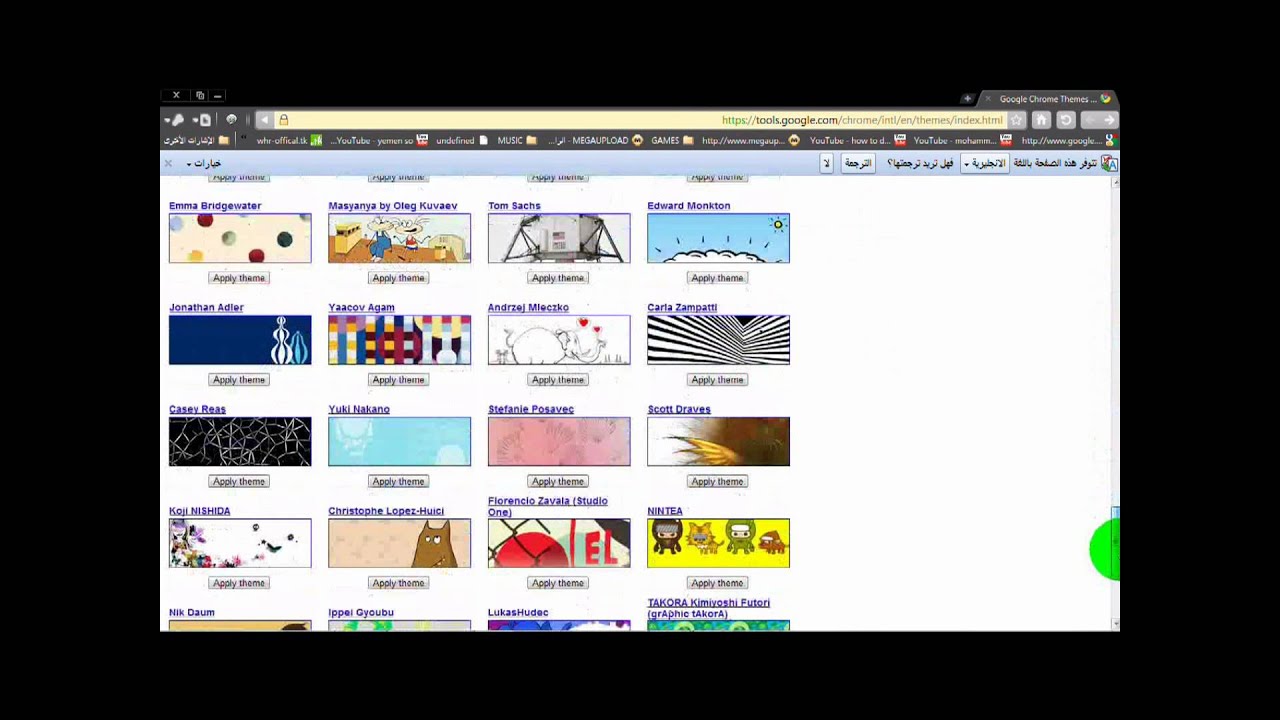Apply theme for Casey Reas
This screenshot has height=720, width=1280.
click(x=239, y=482)
